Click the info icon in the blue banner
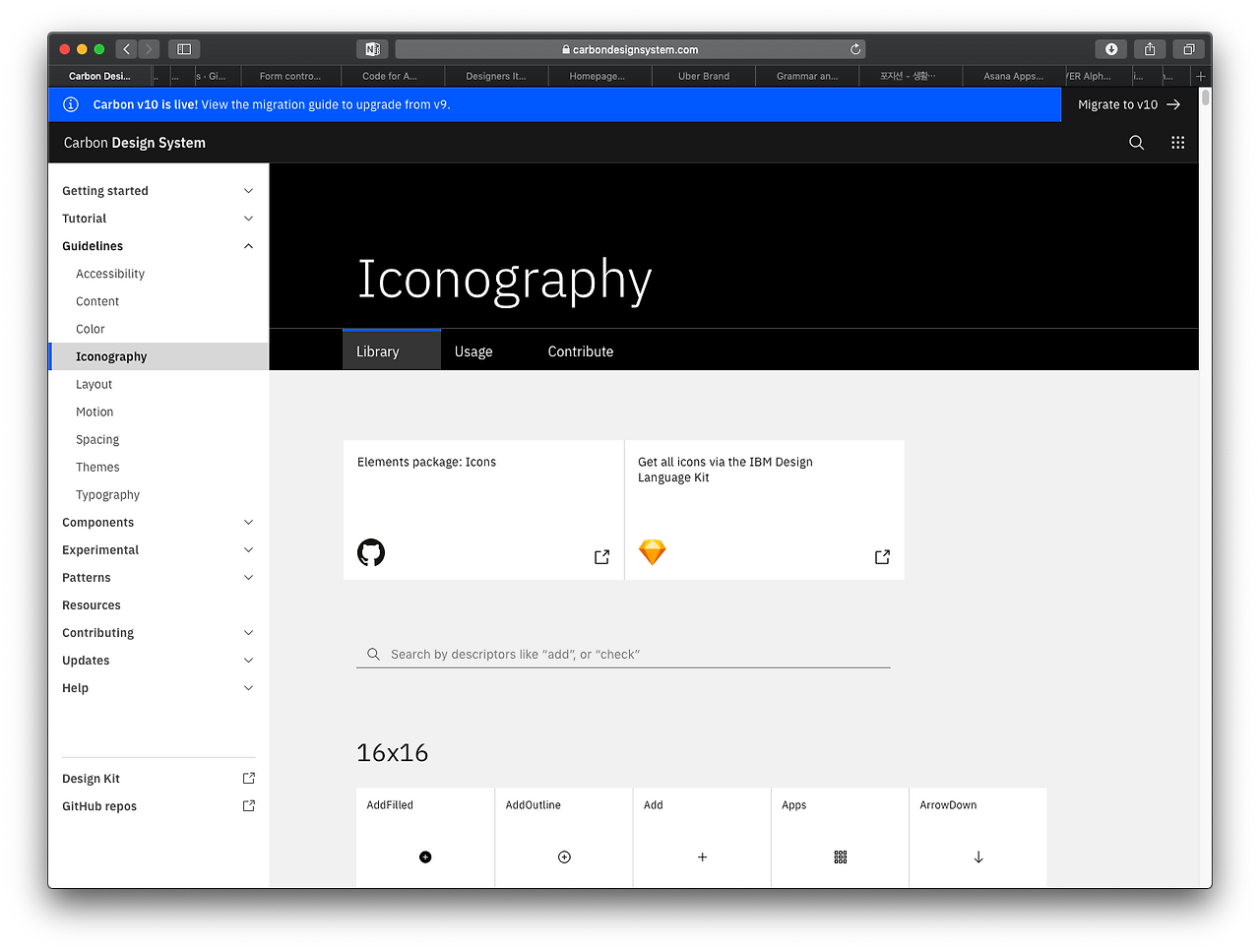This screenshot has width=1260, height=952. pos(71,104)
